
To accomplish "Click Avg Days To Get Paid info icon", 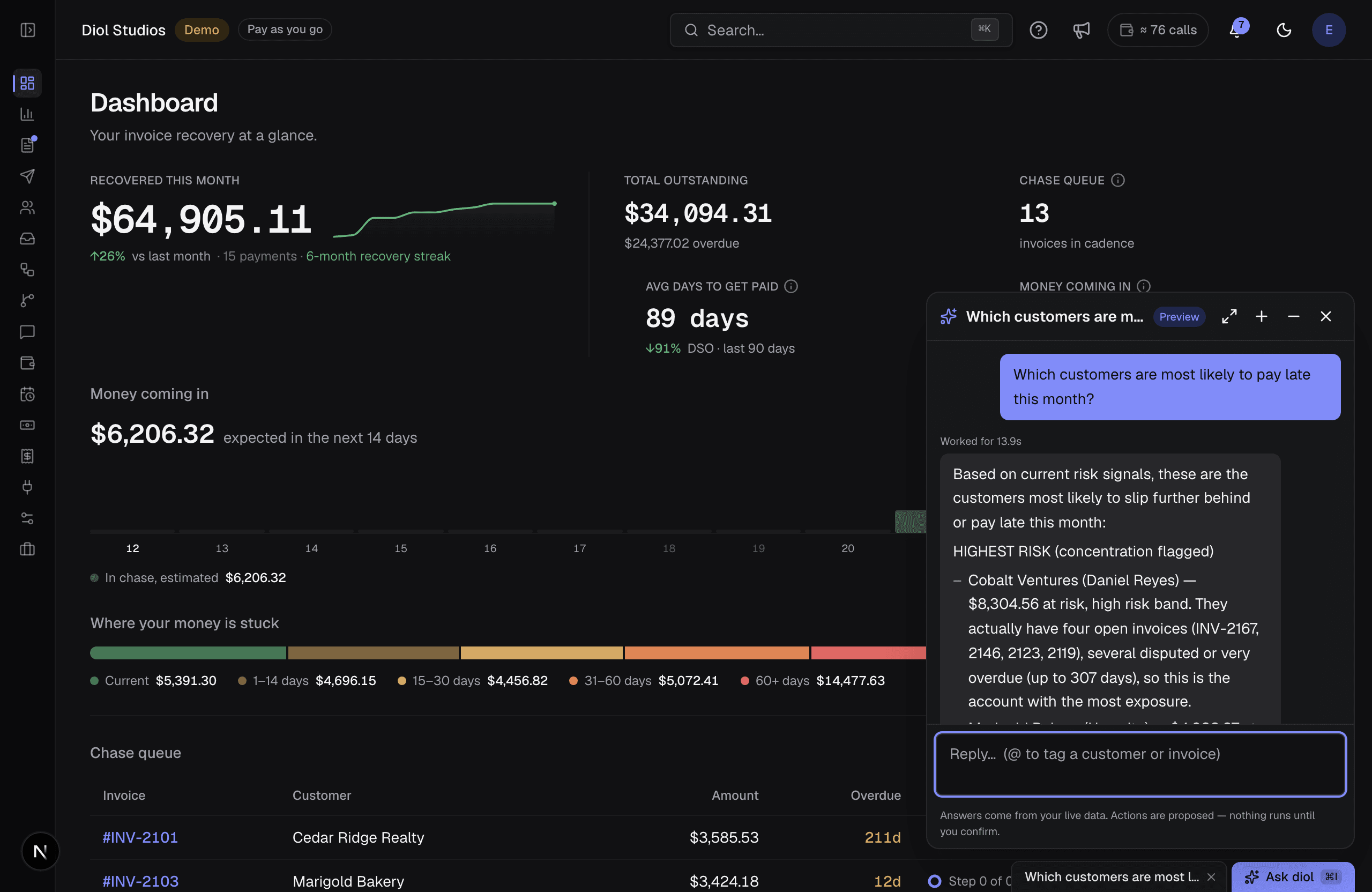I will click(791, 286).
